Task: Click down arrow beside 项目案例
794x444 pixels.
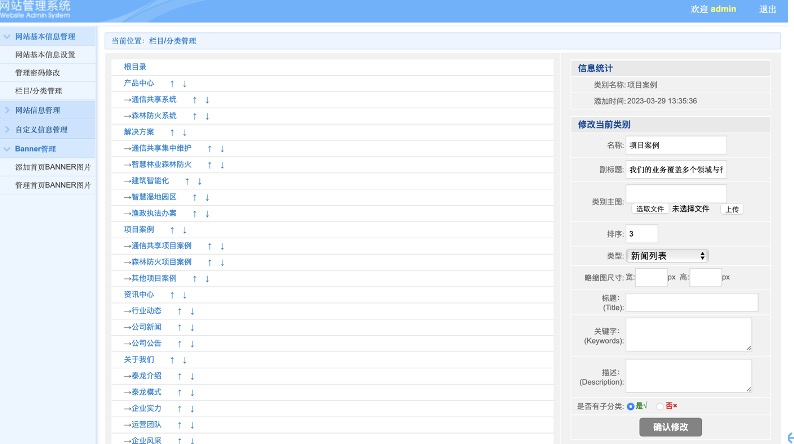Action: pos(184,229)
